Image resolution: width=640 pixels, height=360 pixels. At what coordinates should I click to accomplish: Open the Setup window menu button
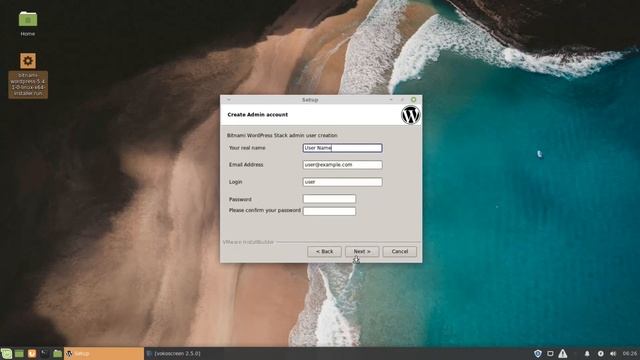pos(229,100)
